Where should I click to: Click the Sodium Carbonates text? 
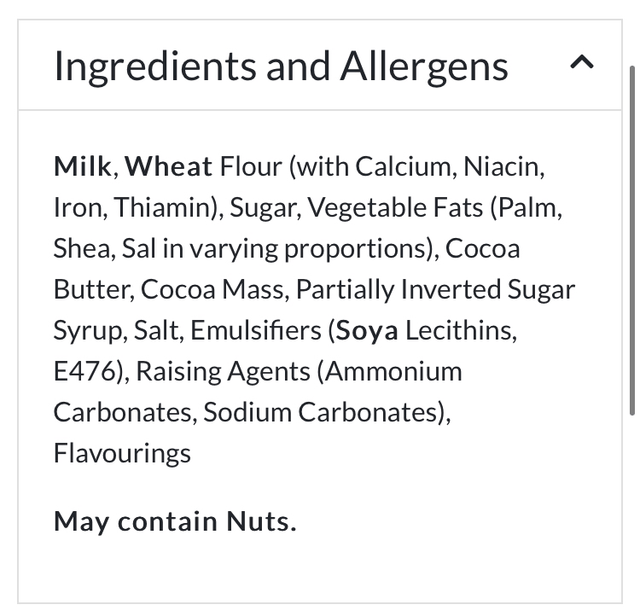click(320, 412)
